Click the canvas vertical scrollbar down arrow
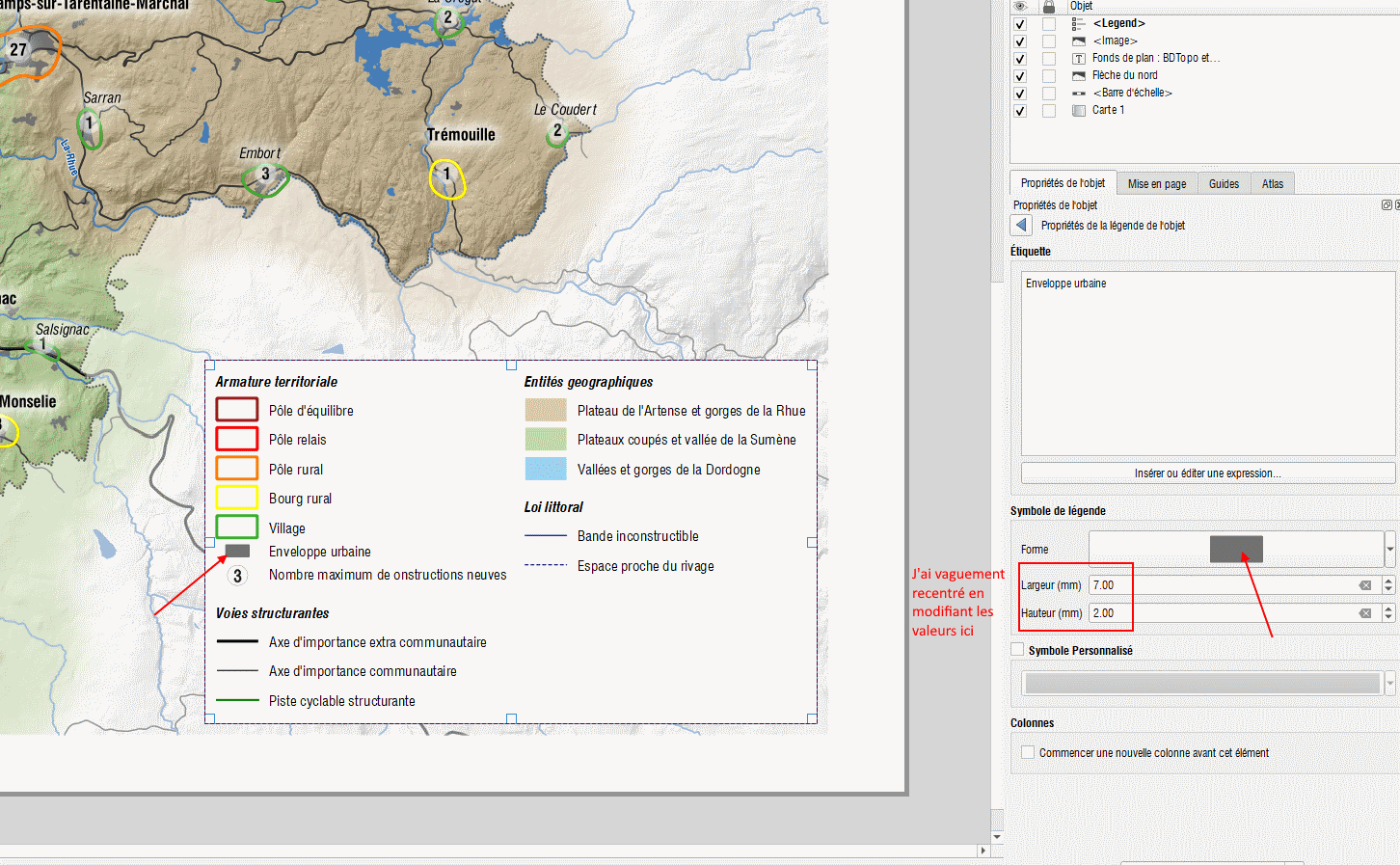Screen dimensions: 1400x865 (997, 837)
